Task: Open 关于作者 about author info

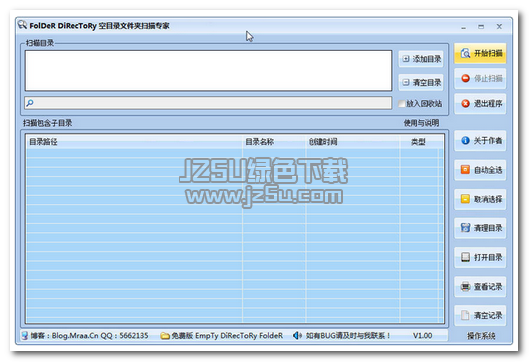Action: click(x=480, y=140)
